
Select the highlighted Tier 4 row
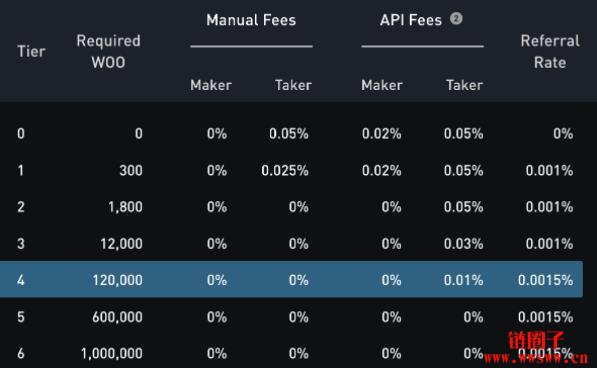291,279
